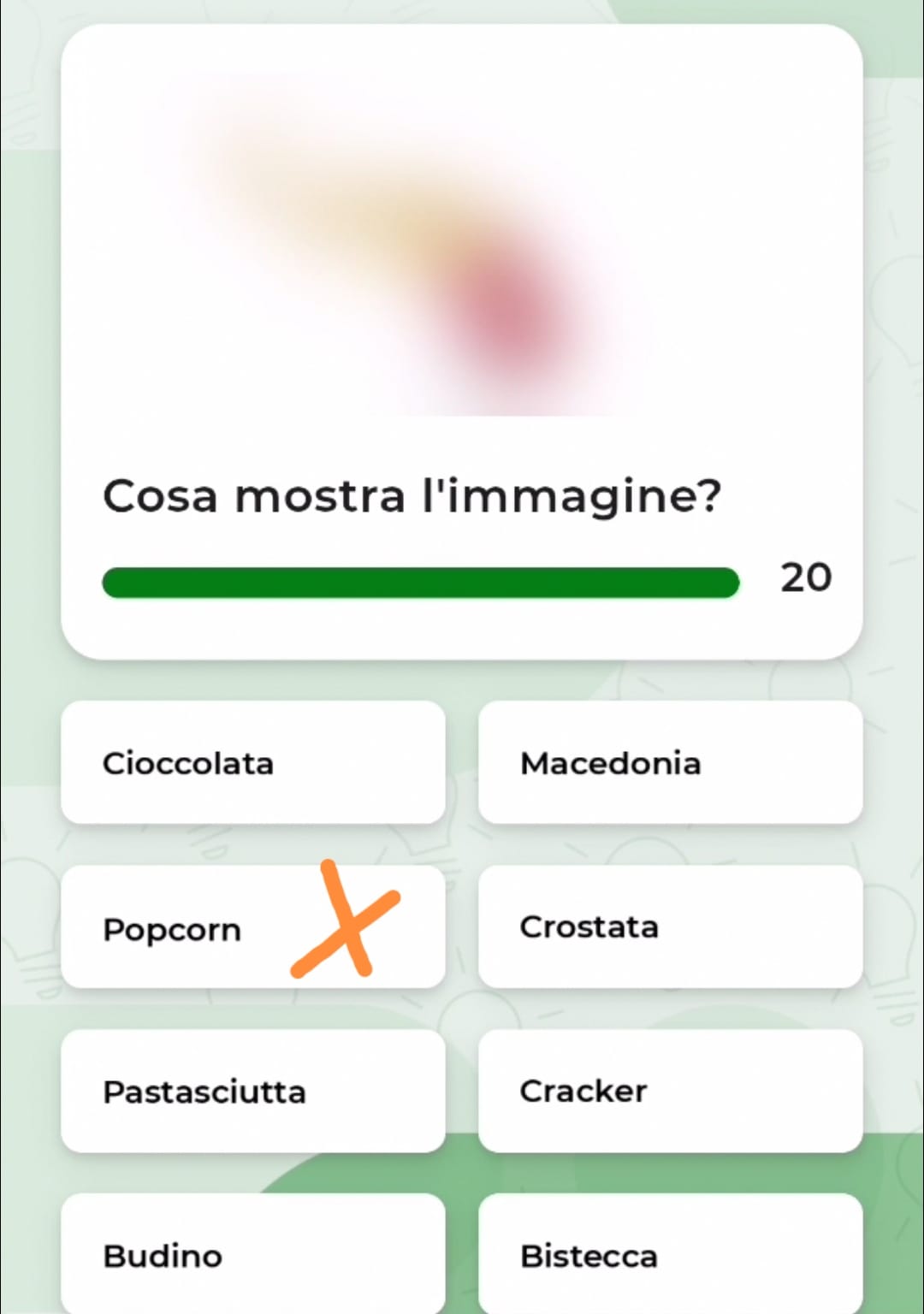Screen dimensions: 924x1314
Task: Select the Bistecca option
Action: [670, 1253]
